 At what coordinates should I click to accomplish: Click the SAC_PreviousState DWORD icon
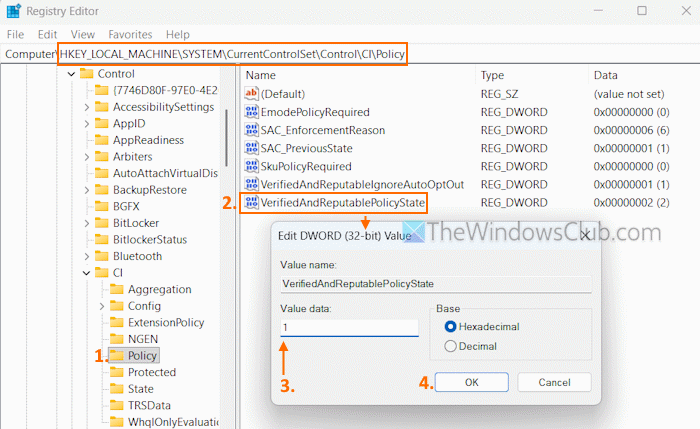(x=251, y=148)
